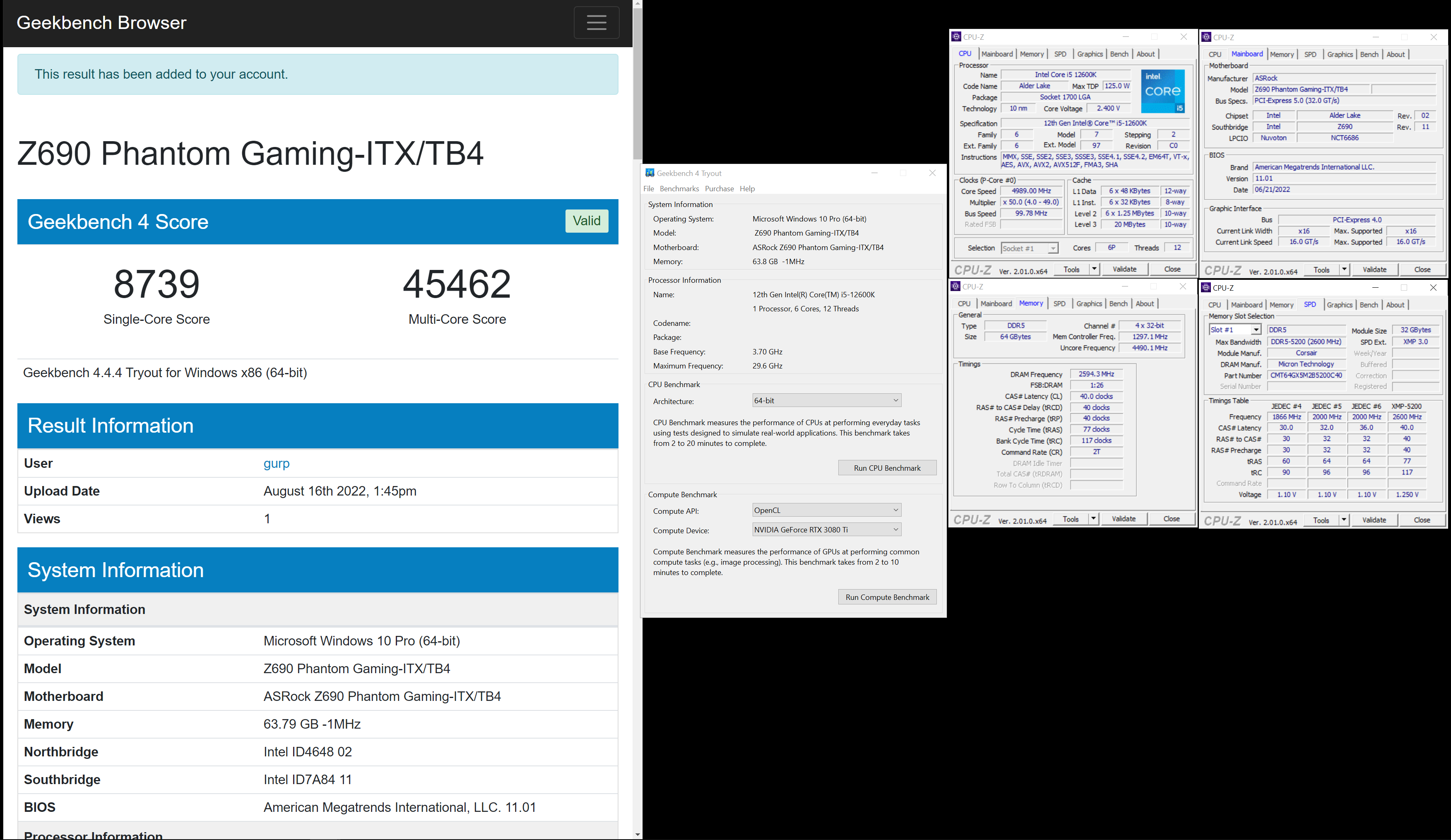Click Upload Date August 16th 2022

pyautogui.click(x=340, y=491)
